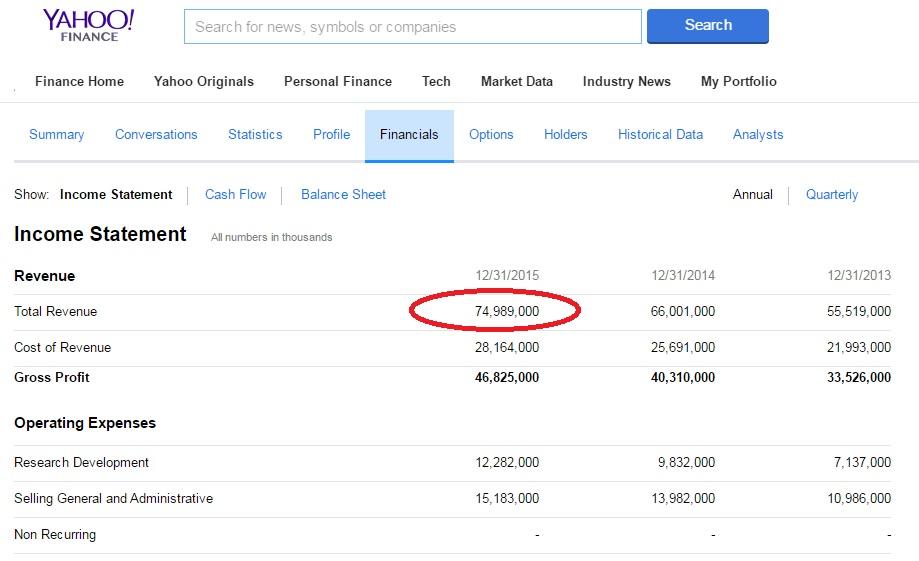
Task: View the Holders tab
Action: tap(565, 135)
